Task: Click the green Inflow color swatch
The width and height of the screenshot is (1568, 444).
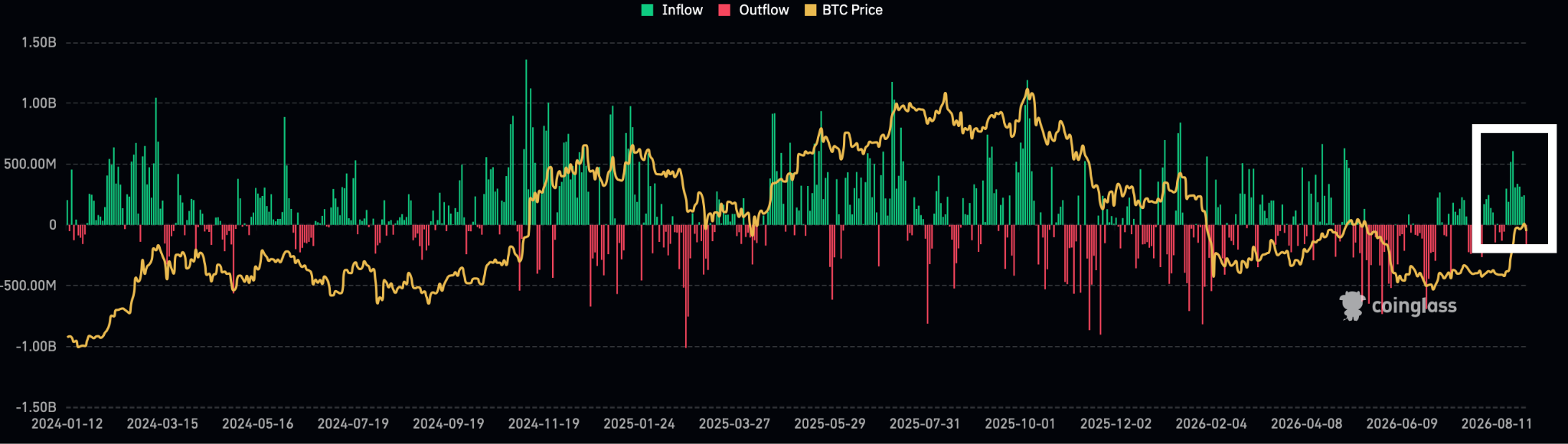Action: tap(648, 10)
